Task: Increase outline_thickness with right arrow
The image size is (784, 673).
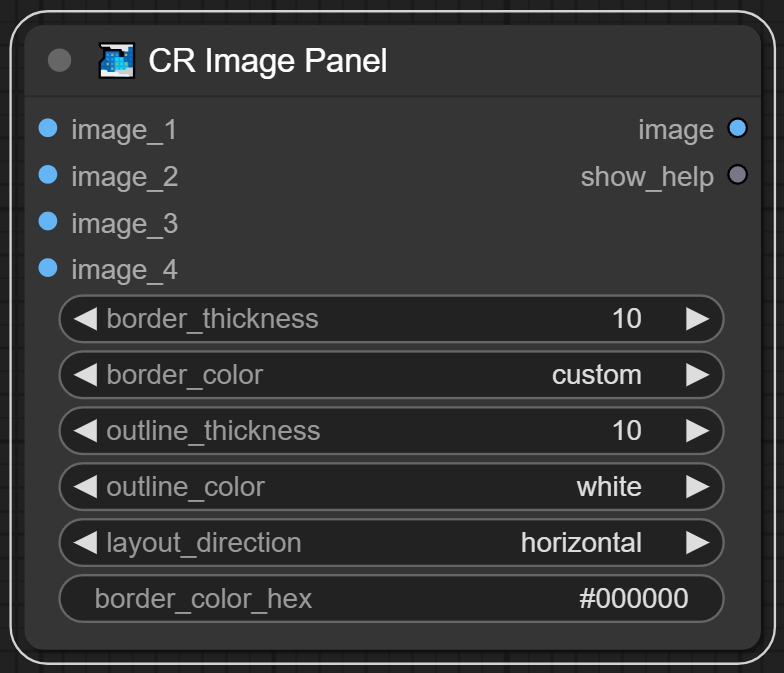Action: (697, 431)
